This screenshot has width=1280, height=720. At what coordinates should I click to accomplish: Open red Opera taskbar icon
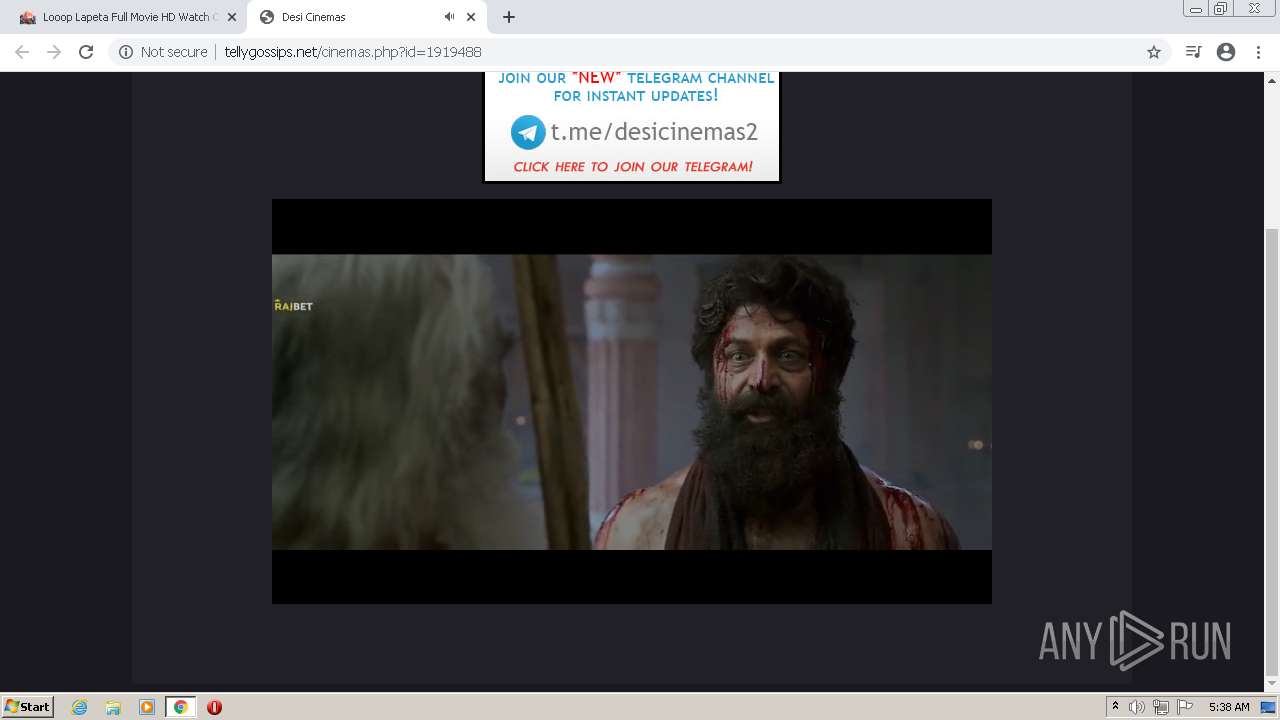[x=214, y=707]
